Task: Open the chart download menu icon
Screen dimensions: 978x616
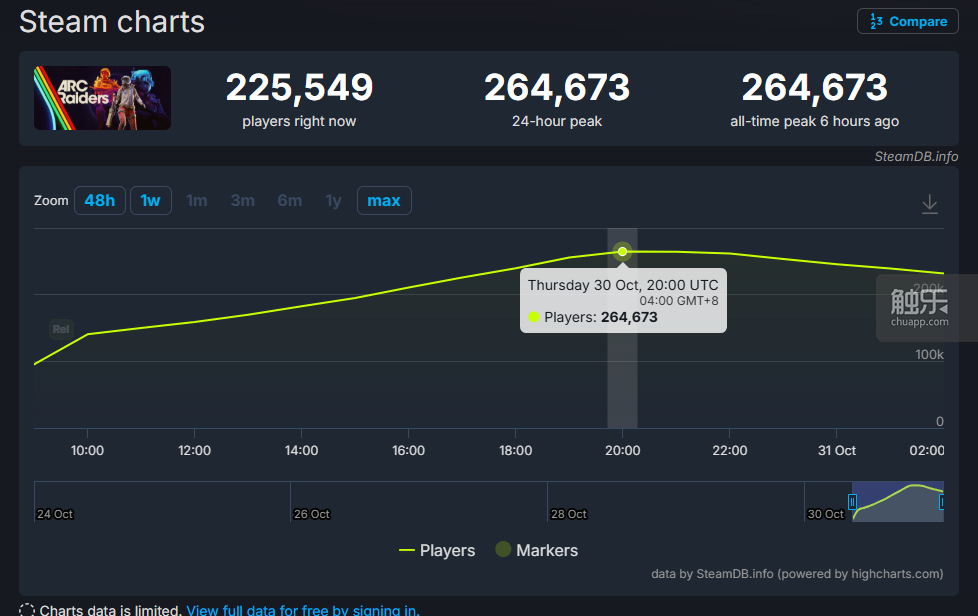Action: point(929,204)
